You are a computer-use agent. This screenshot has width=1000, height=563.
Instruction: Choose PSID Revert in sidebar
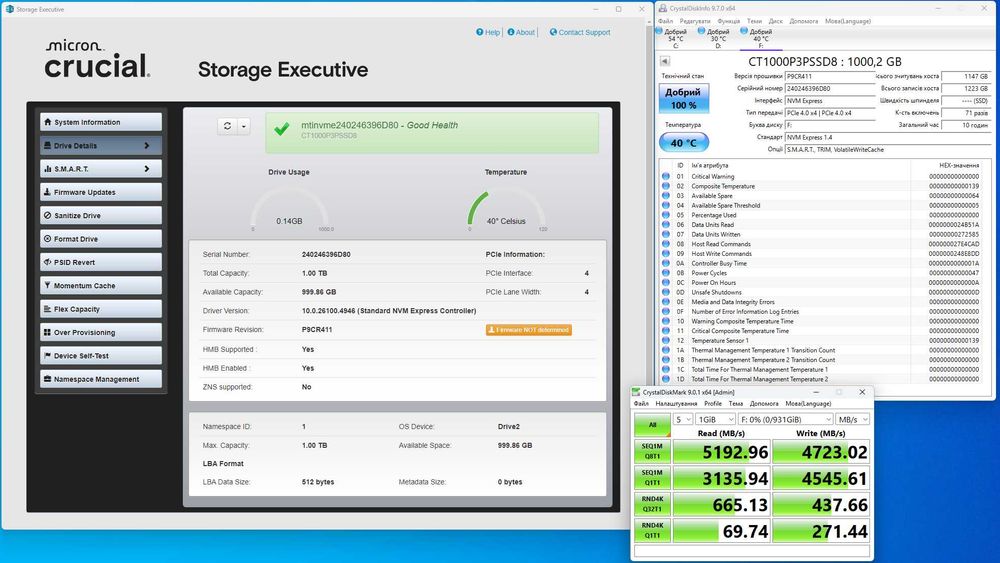pyautogui.click(x=101, y=262)
